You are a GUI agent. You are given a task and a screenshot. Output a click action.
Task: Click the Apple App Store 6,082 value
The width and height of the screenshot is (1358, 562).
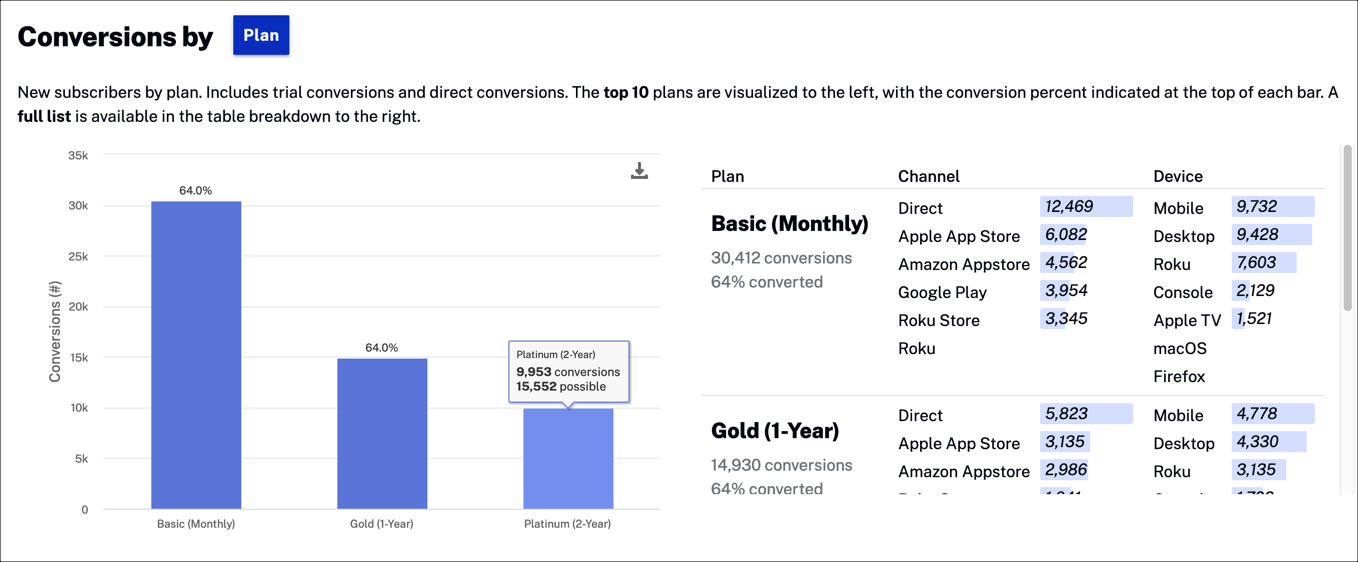[1065, 235]
